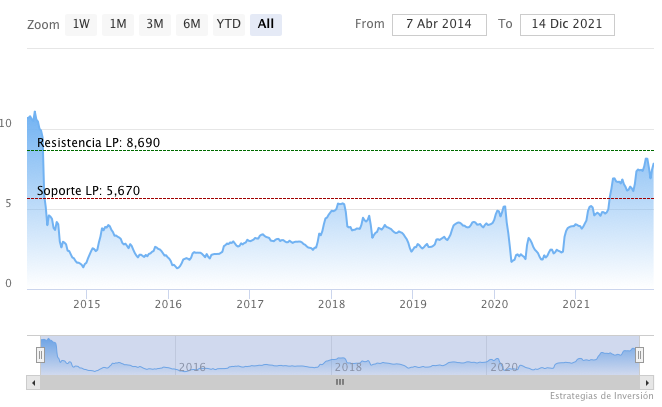The height and width of the screenshot is (407, 662).
Task: Set zoom to YTD
Action: point(229,24)
